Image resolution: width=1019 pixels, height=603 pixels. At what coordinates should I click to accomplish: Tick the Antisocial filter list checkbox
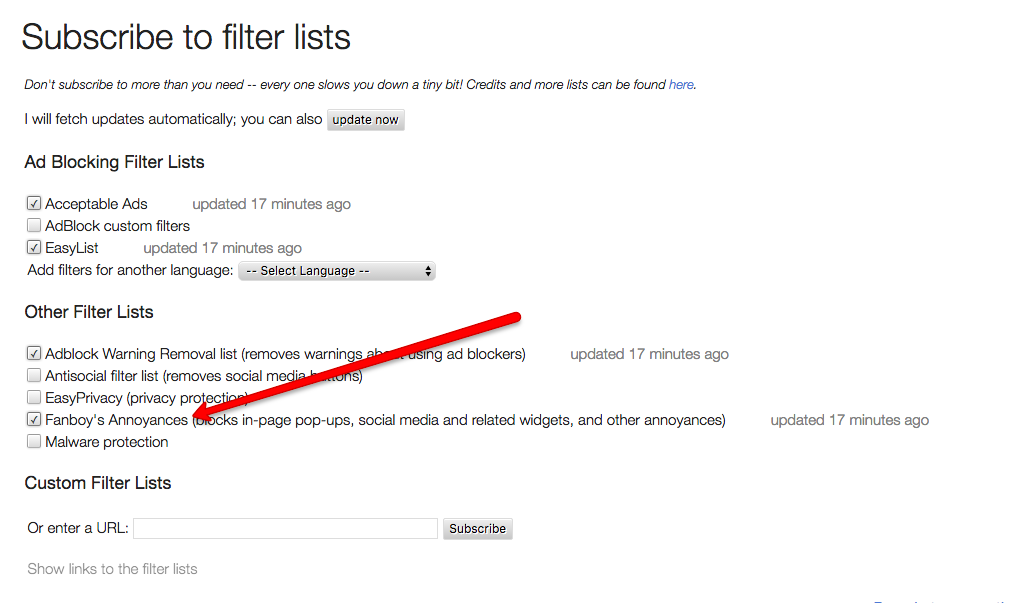click(x=34, y=376)
